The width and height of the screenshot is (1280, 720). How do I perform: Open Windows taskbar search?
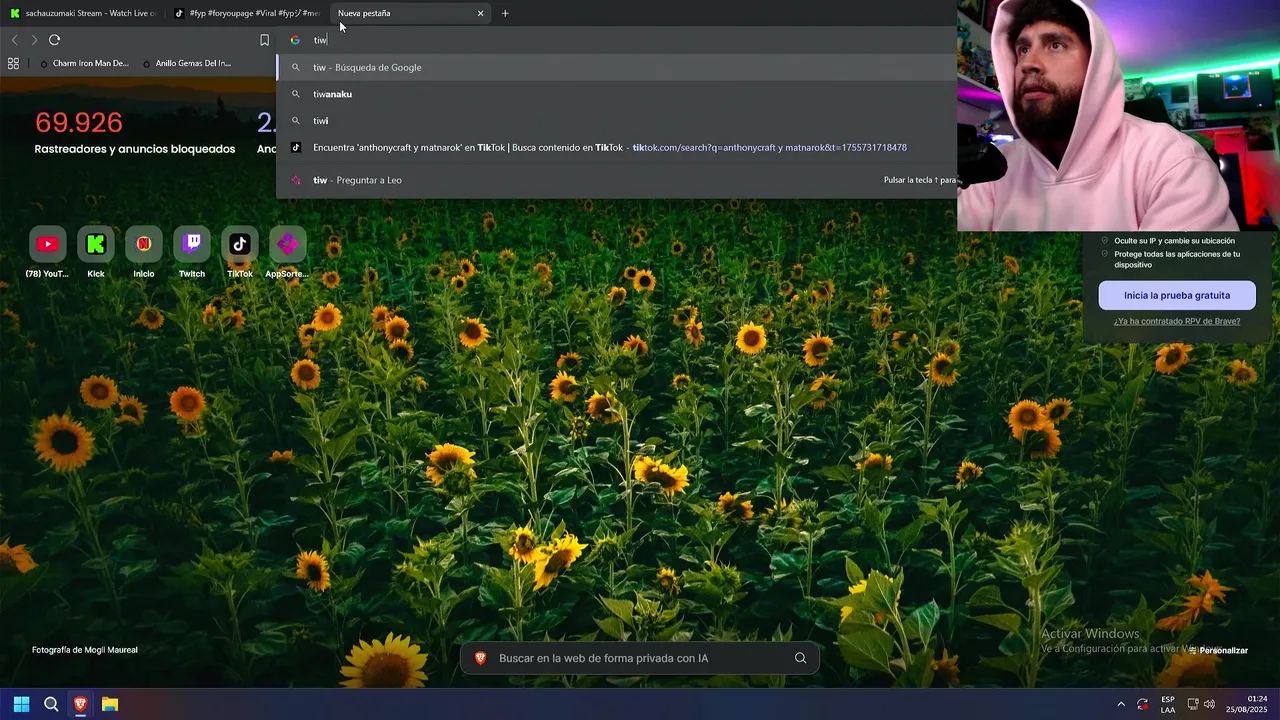(x=51, y=704)
